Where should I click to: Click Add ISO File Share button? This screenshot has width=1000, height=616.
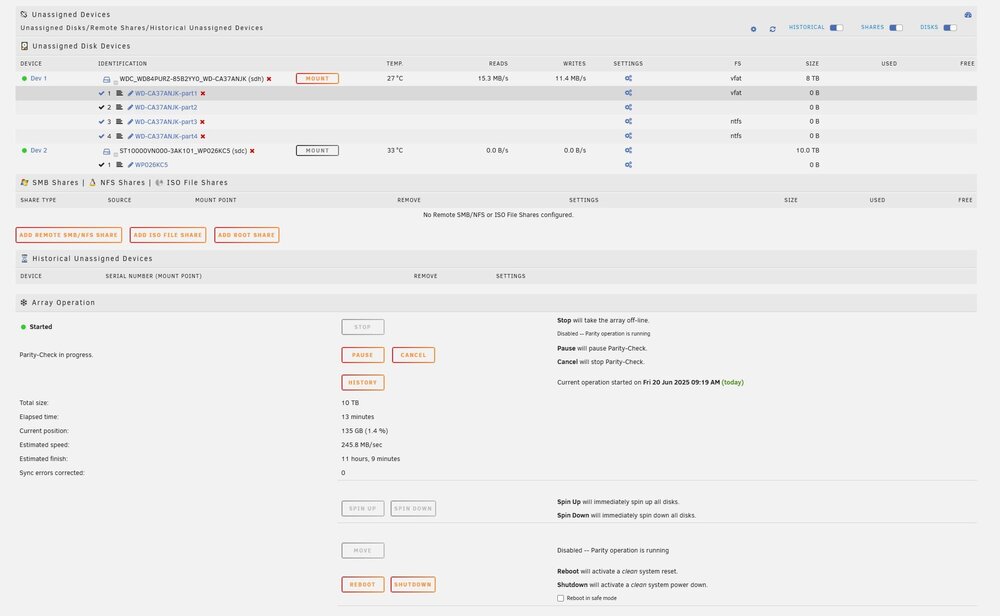click(x=168, y=235)
